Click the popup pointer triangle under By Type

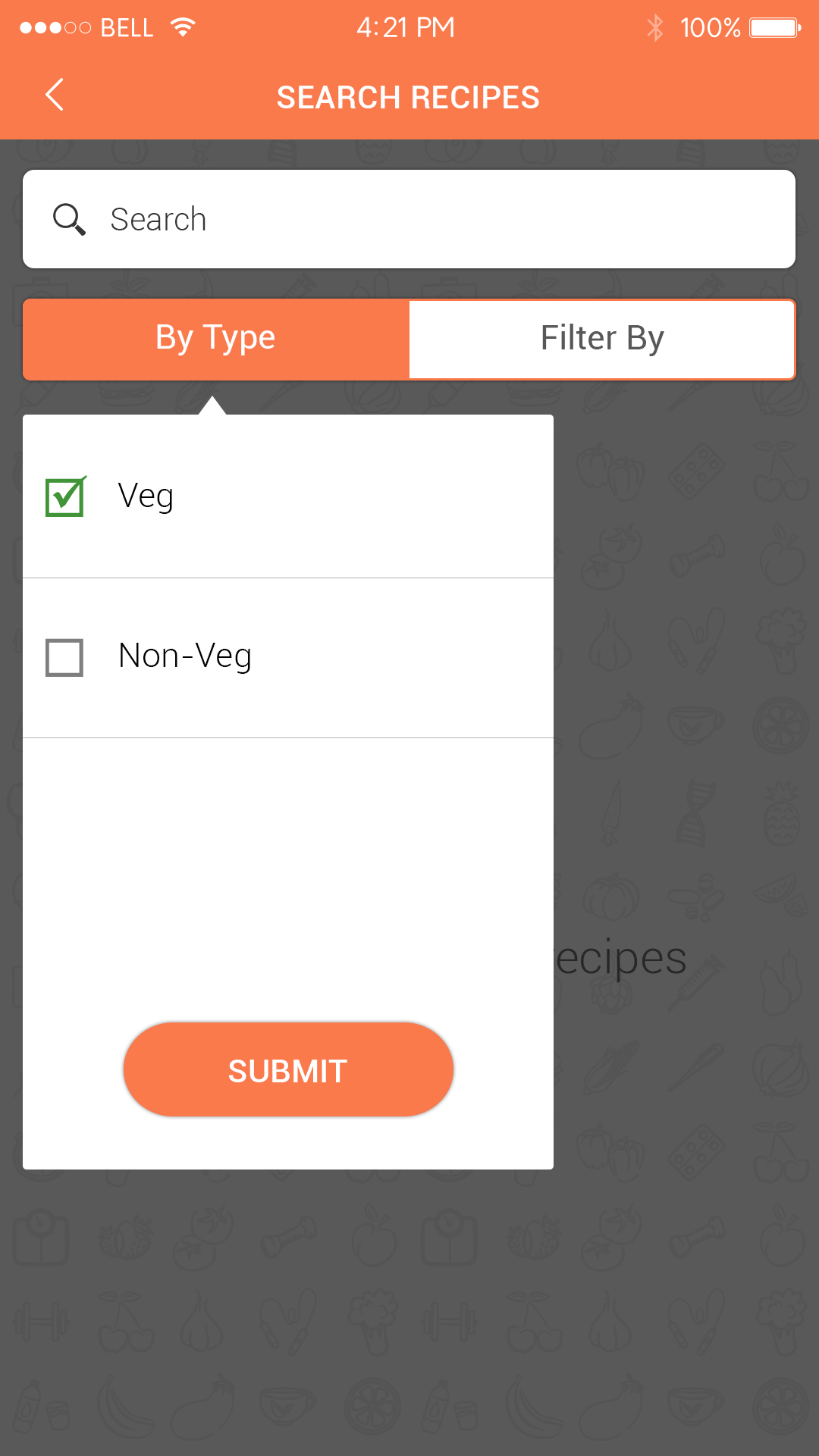(212, 405)
